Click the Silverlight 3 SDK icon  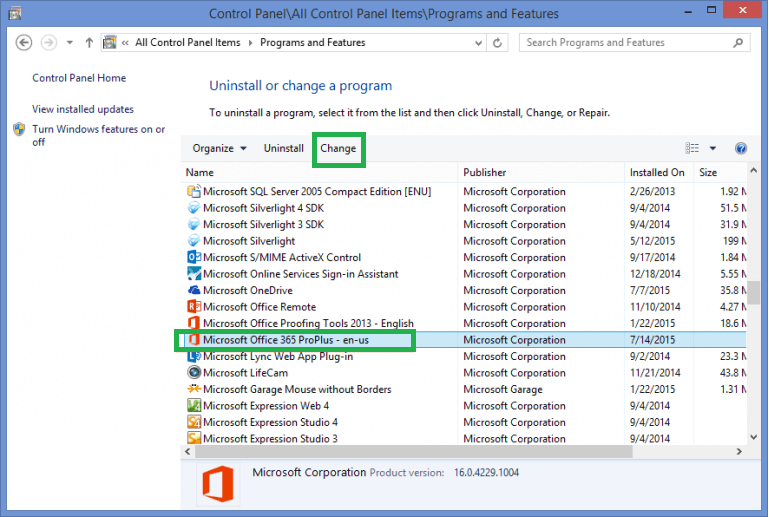[x=194, y=225]
